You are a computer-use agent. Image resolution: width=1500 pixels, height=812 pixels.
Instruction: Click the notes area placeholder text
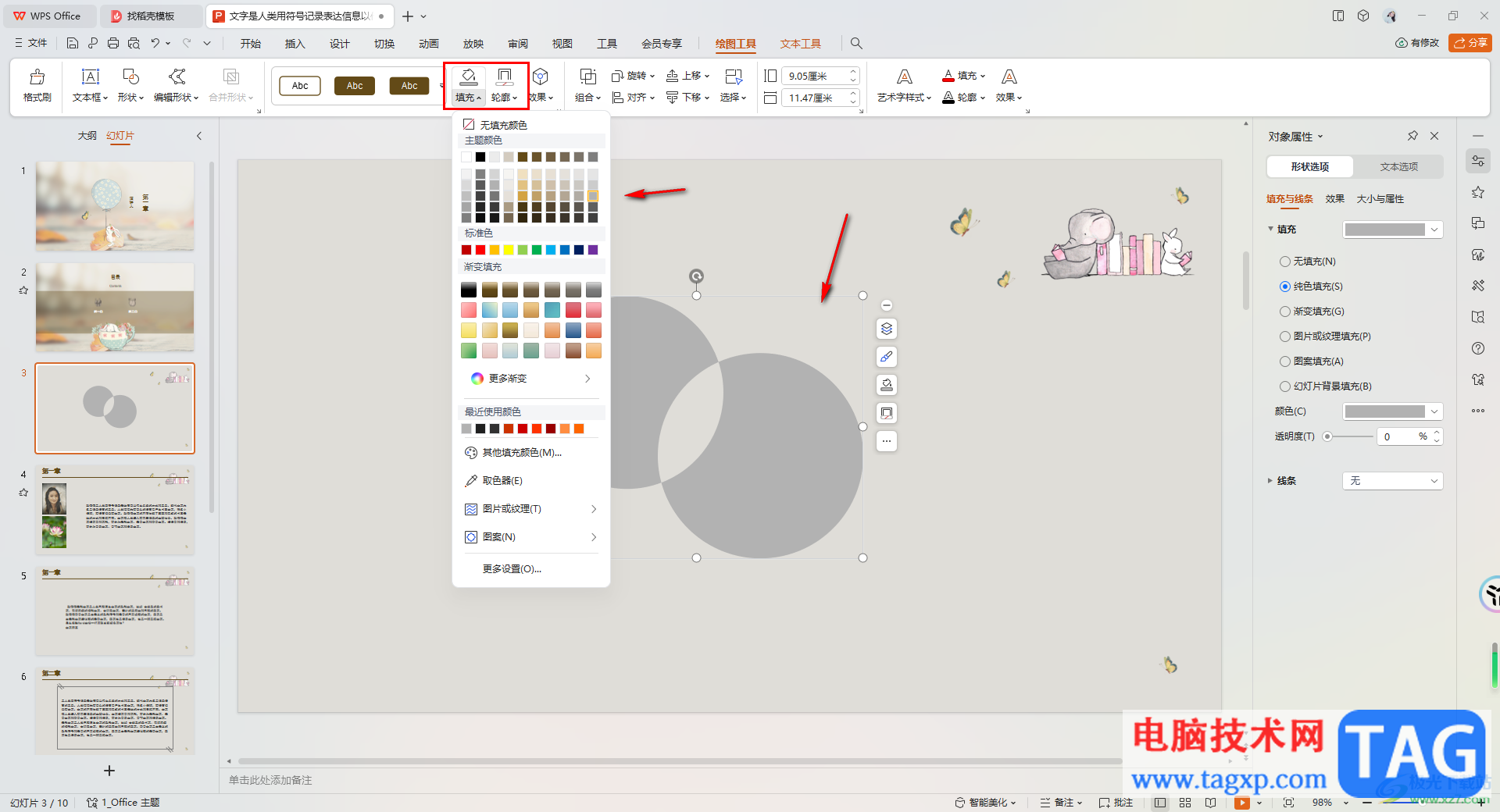(270, 780)
